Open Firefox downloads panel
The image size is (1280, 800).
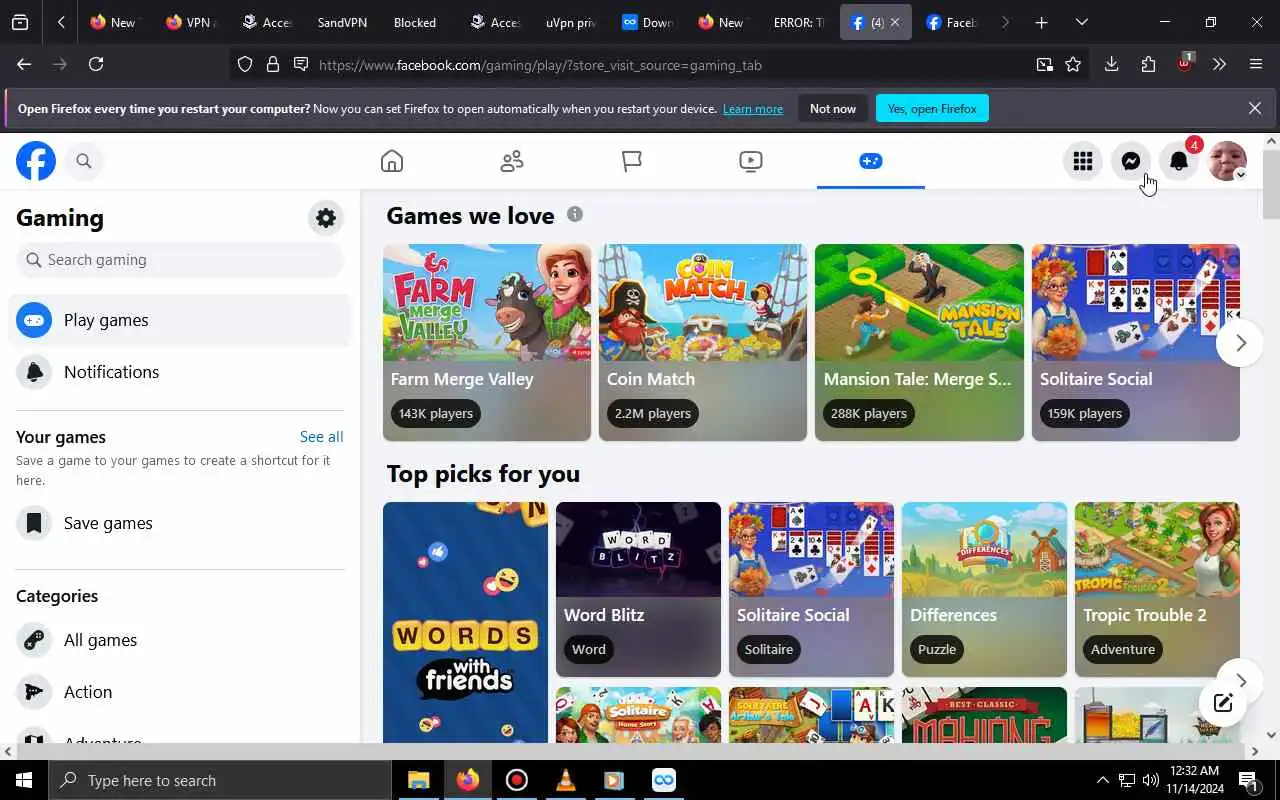pyautogui.click(x=1111, y=64)
